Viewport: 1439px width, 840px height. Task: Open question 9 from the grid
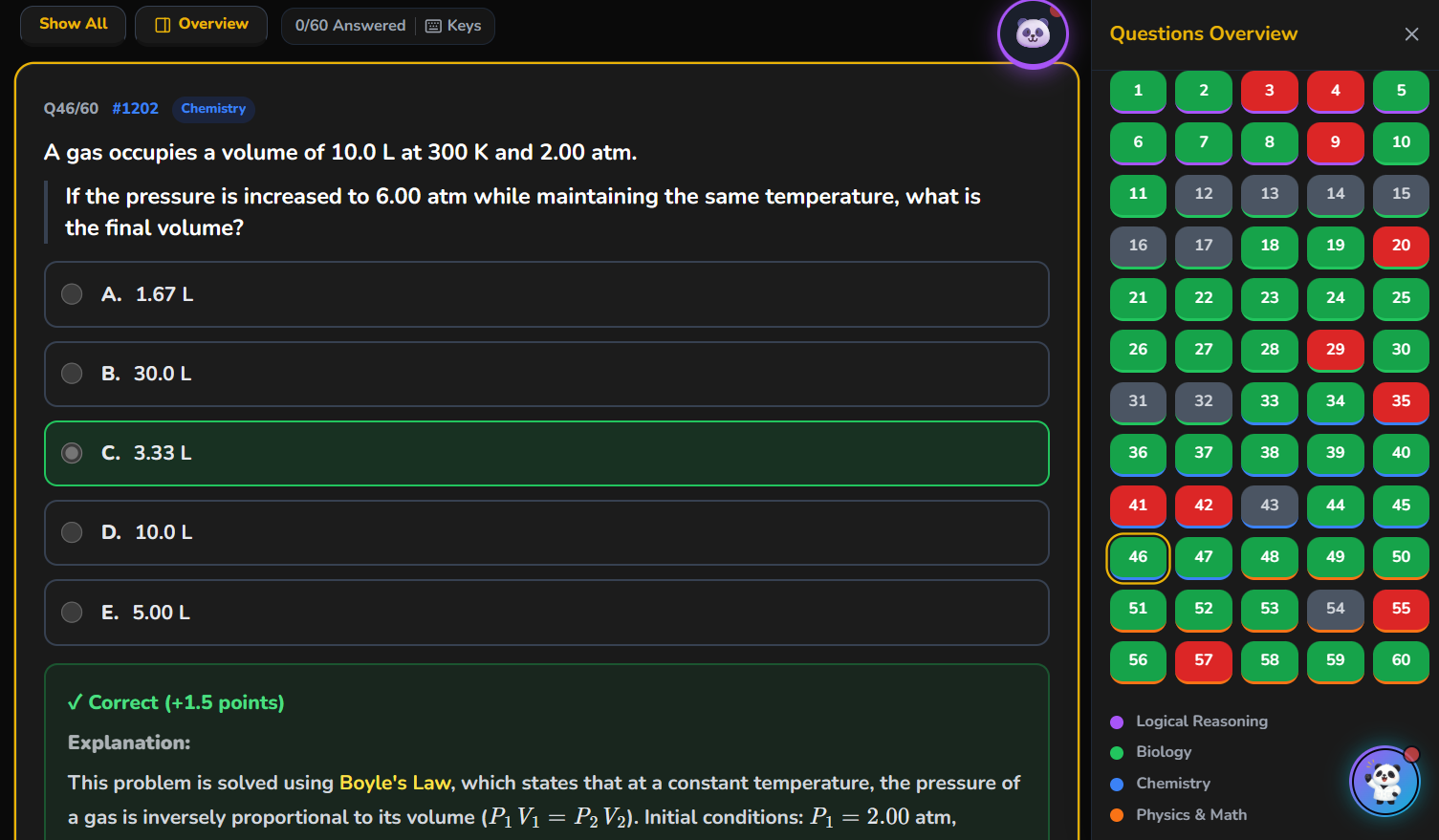1336,142
